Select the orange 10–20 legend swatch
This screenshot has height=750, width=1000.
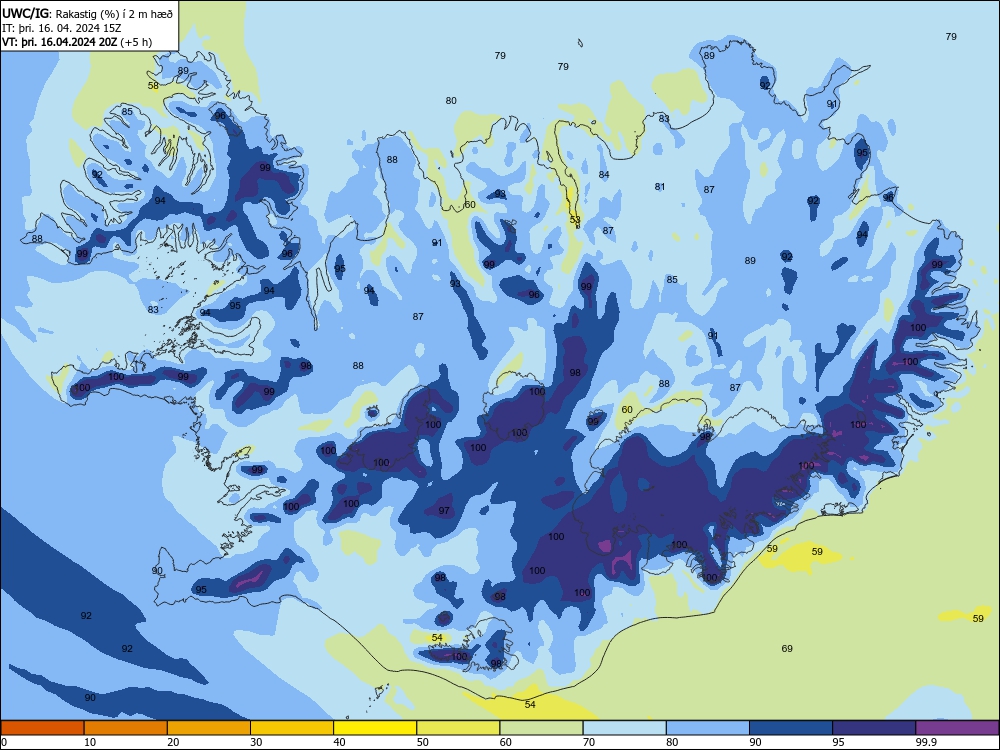[x=126, y=728]
